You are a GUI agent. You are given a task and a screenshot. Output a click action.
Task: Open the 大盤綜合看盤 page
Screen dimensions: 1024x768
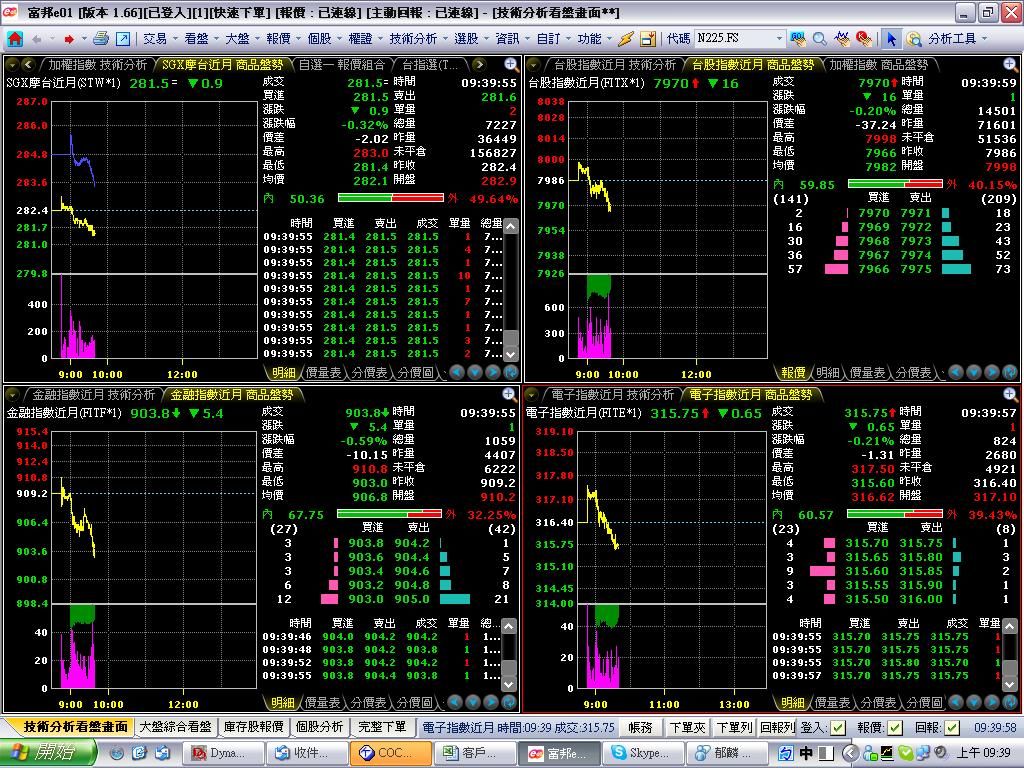176,727
